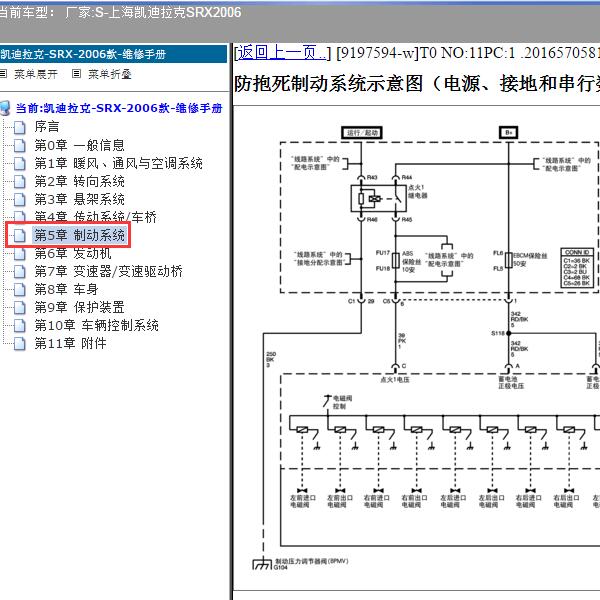Select 第5章 制动系统 chapter

pyautogui.click(x=79, y=235)
